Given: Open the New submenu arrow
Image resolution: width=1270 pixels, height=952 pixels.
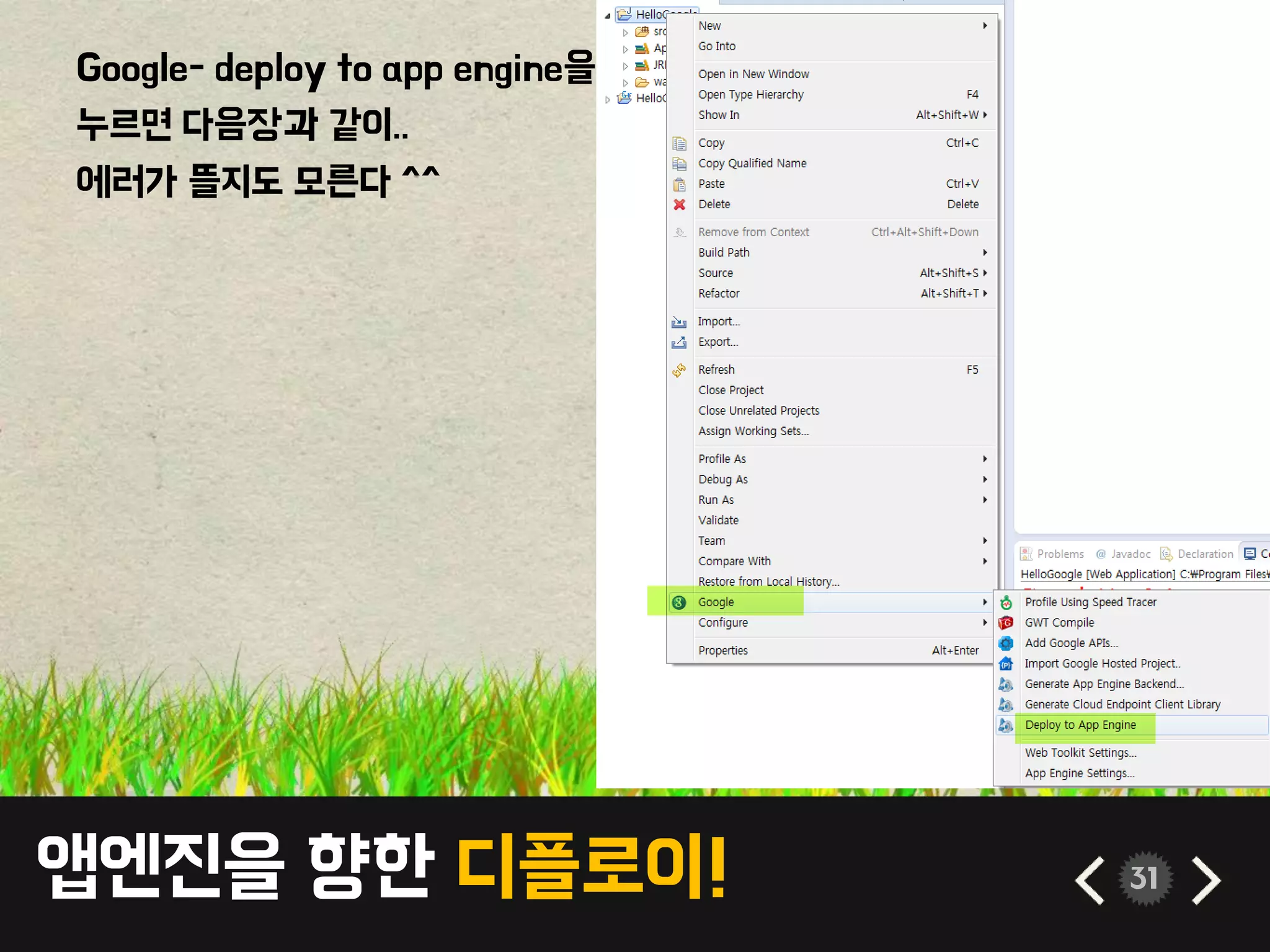Looking at the screenshot, I should pos(985,25).
